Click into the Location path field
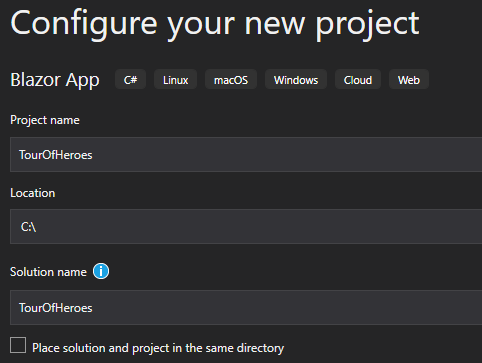The height and width of the screenshot is (363, 482). pos(246,227)
